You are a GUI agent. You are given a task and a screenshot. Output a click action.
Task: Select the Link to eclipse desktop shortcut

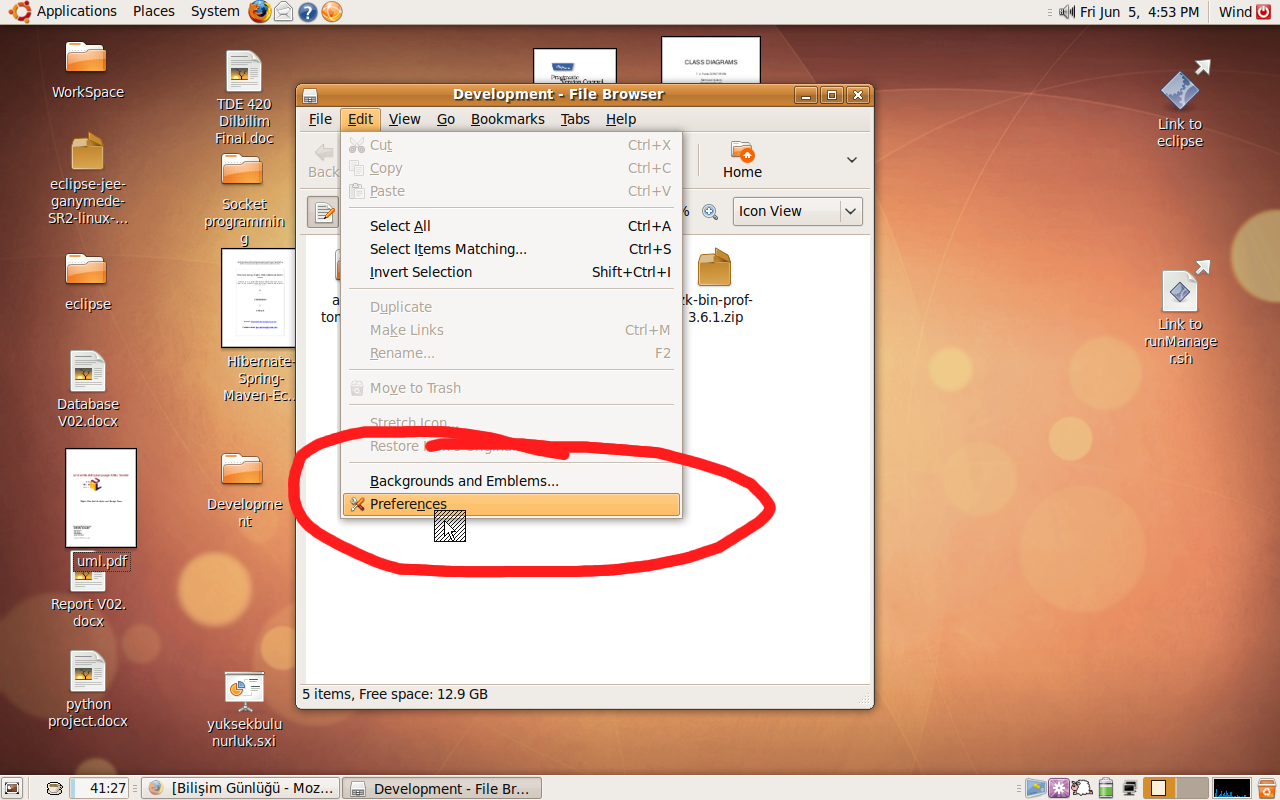coord(1180,88)
